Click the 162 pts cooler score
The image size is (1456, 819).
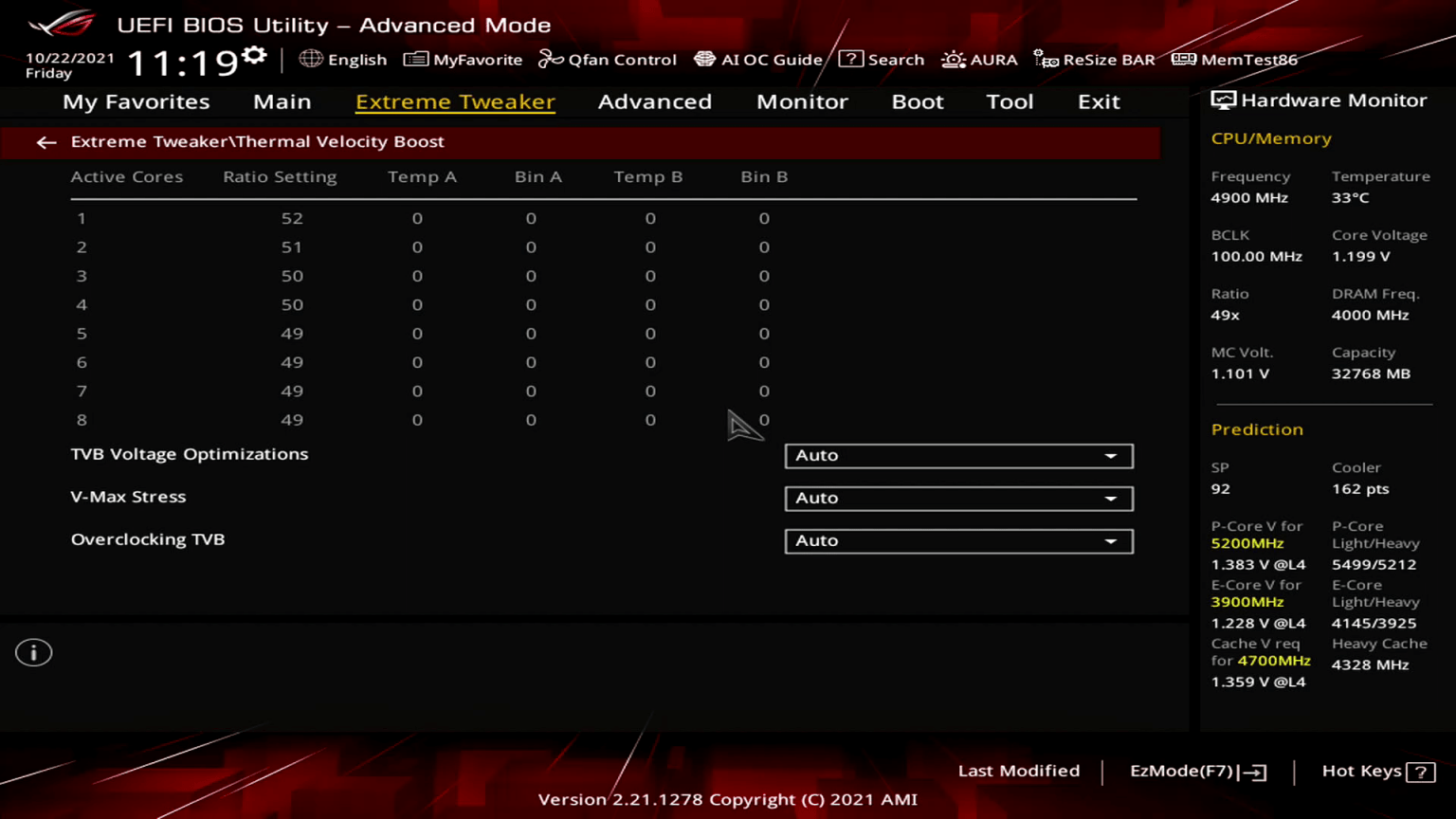point(1360,489)
